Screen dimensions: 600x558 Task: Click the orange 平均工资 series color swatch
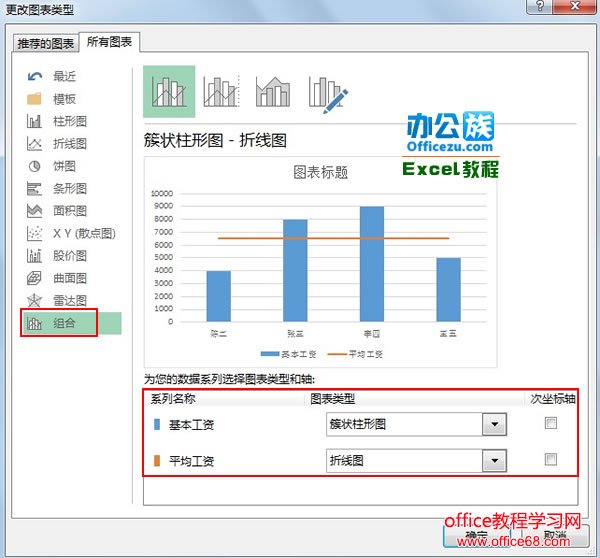pos(157,460)
